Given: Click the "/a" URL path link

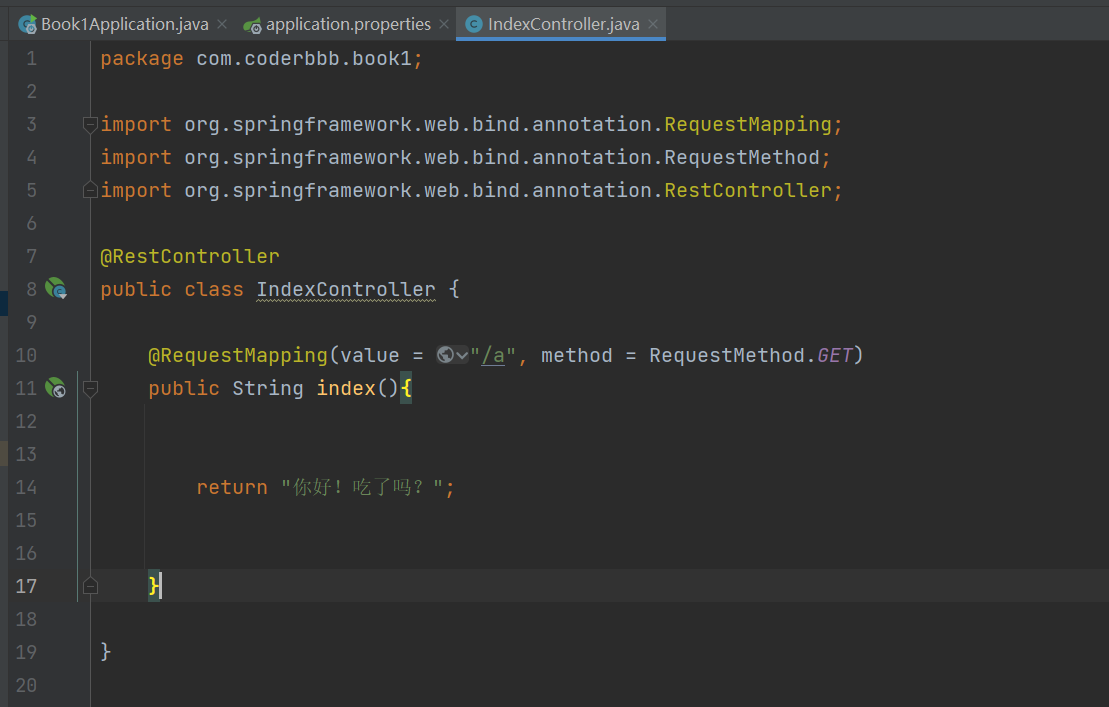Looking at the screenshot, I should click(x=492, y=355).
